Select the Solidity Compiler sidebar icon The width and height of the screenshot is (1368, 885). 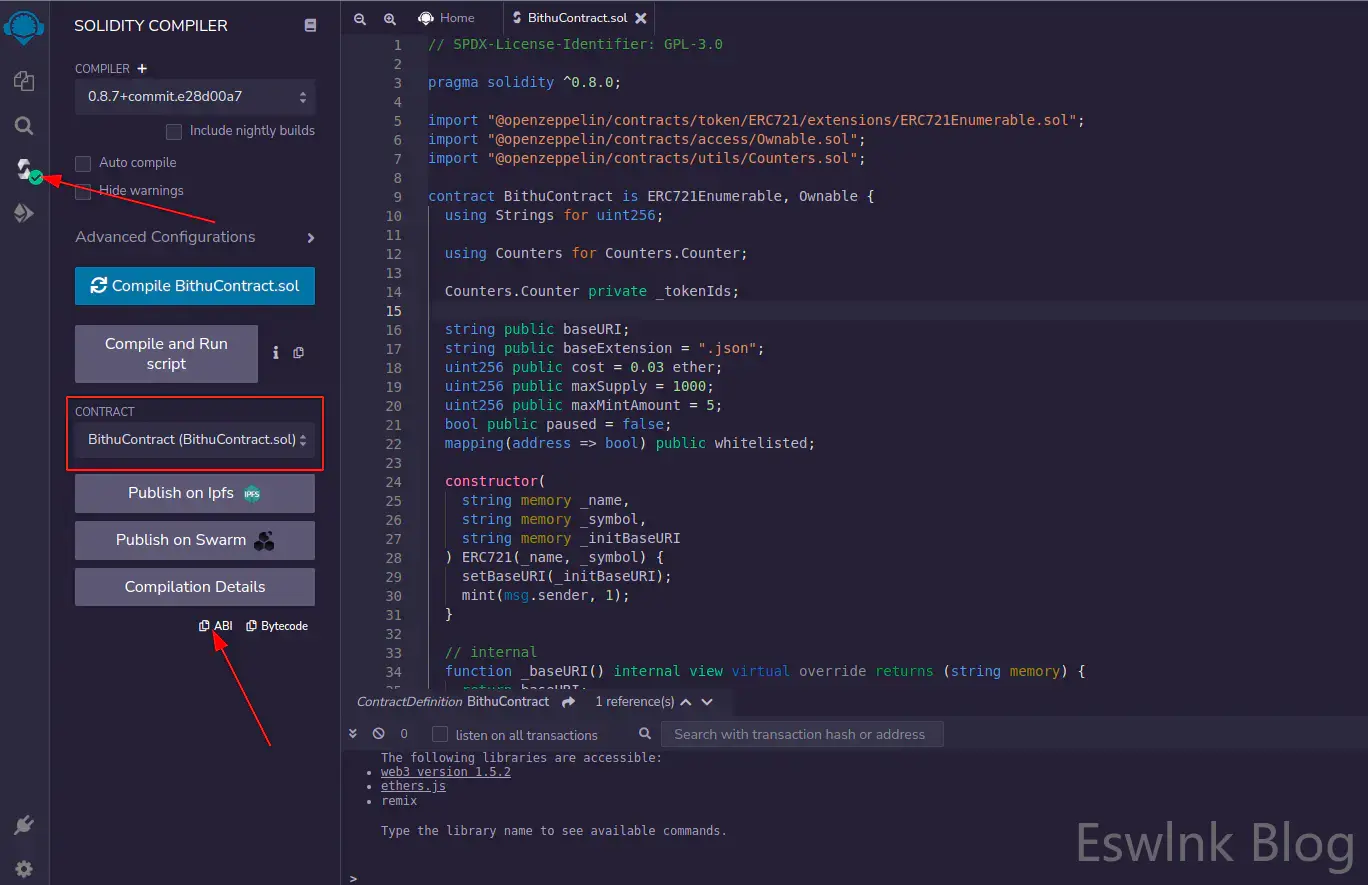24,169
